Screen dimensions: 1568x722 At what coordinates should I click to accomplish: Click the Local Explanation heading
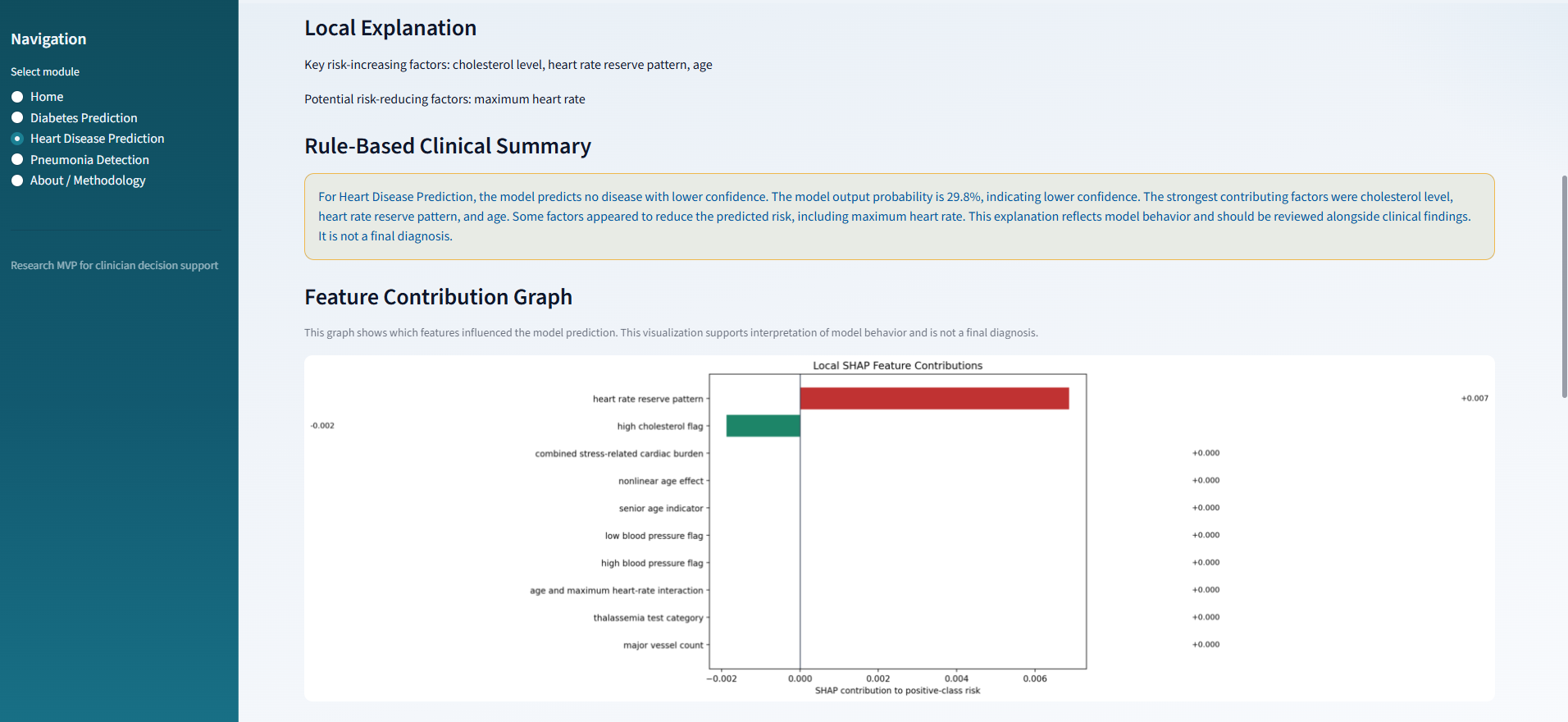(x=390, y=28)
